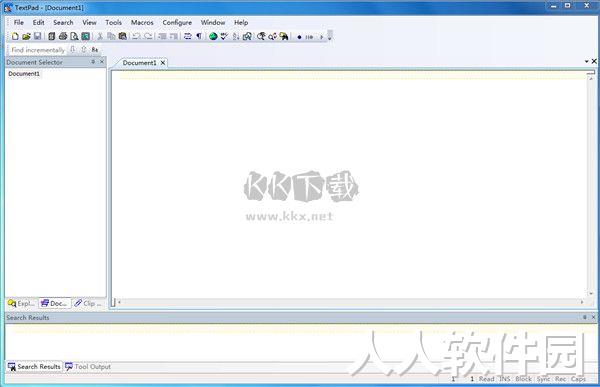Image resolution: width=600 pixels, height=387 pixels.
Task: Open the Manage Files toolbar icon
Action: click(x=51, y=36)
